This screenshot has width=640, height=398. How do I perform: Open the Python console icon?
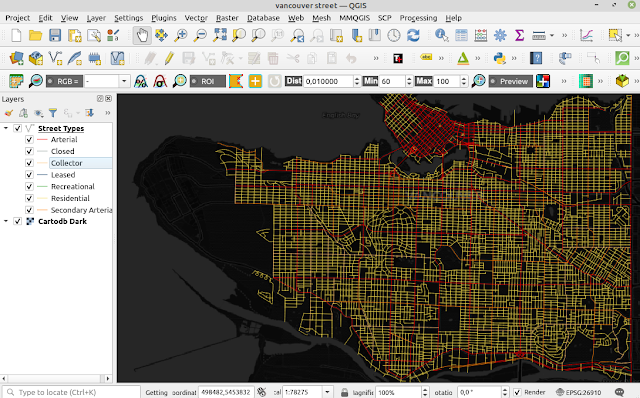pos(500,58)
